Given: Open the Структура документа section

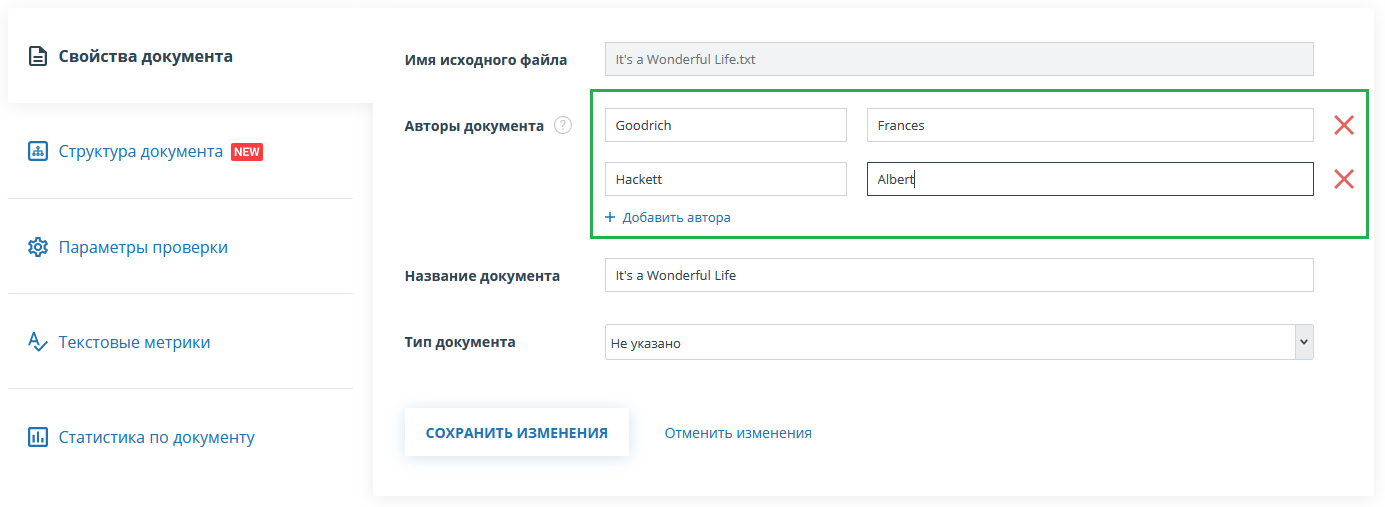Looking at the screenshot, I should 140,152.
